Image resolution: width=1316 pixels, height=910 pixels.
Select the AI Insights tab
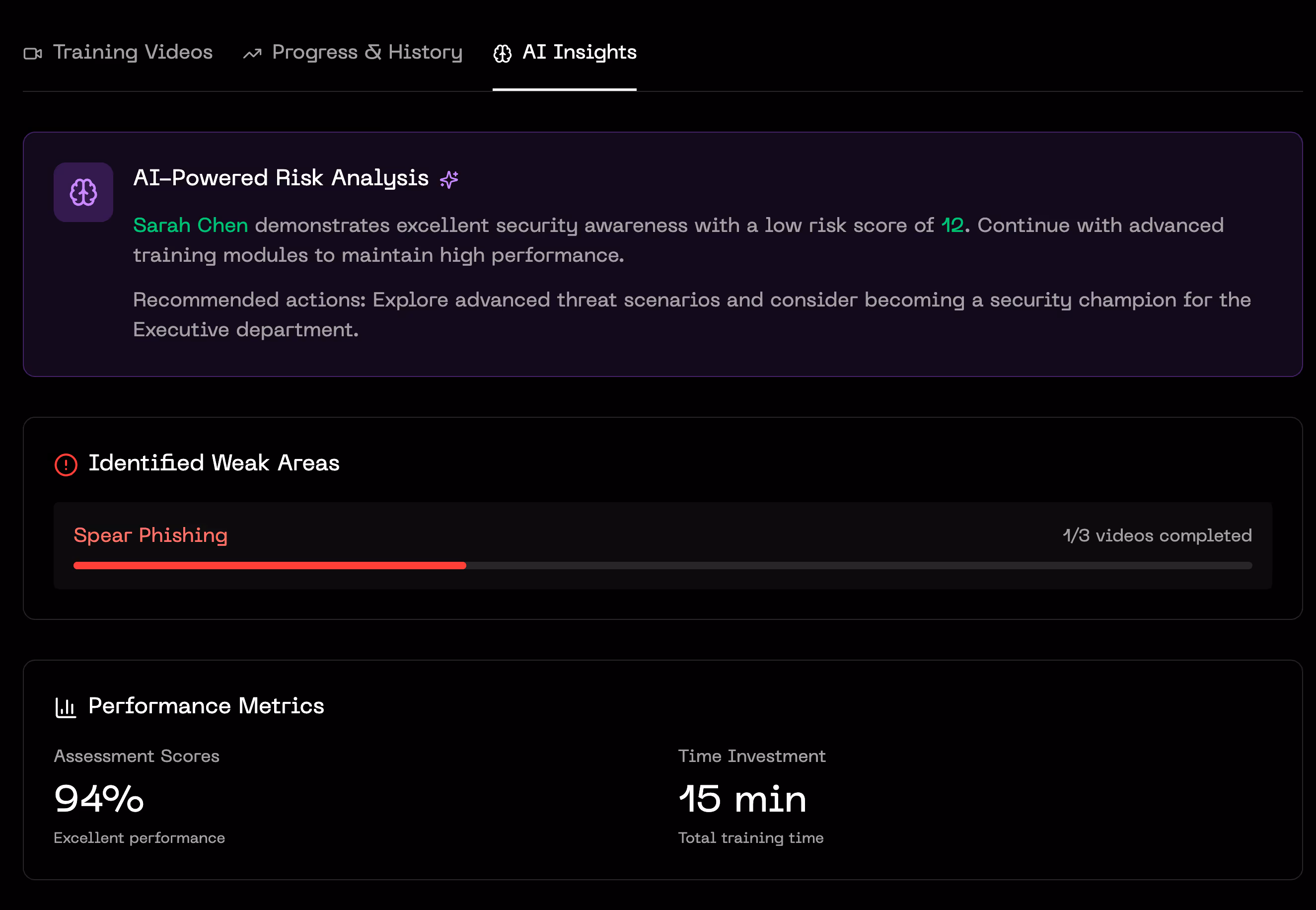coord(579,53)
